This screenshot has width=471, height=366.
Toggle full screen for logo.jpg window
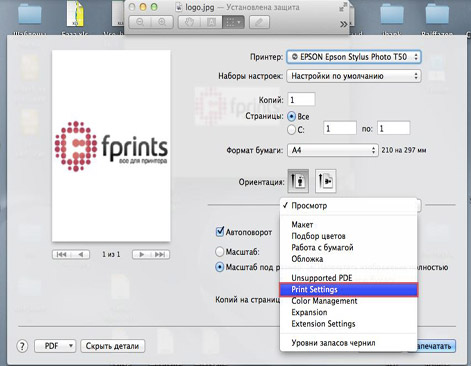[x=343, y=7]
